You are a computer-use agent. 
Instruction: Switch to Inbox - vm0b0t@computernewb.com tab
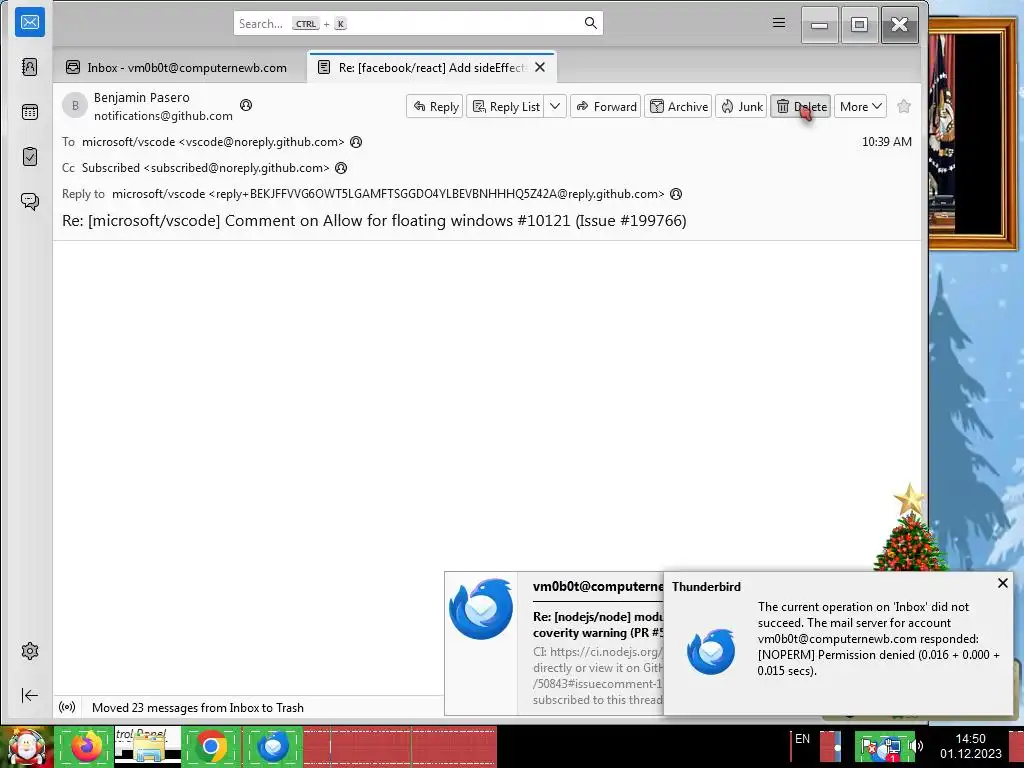click(x=177, y=68)
